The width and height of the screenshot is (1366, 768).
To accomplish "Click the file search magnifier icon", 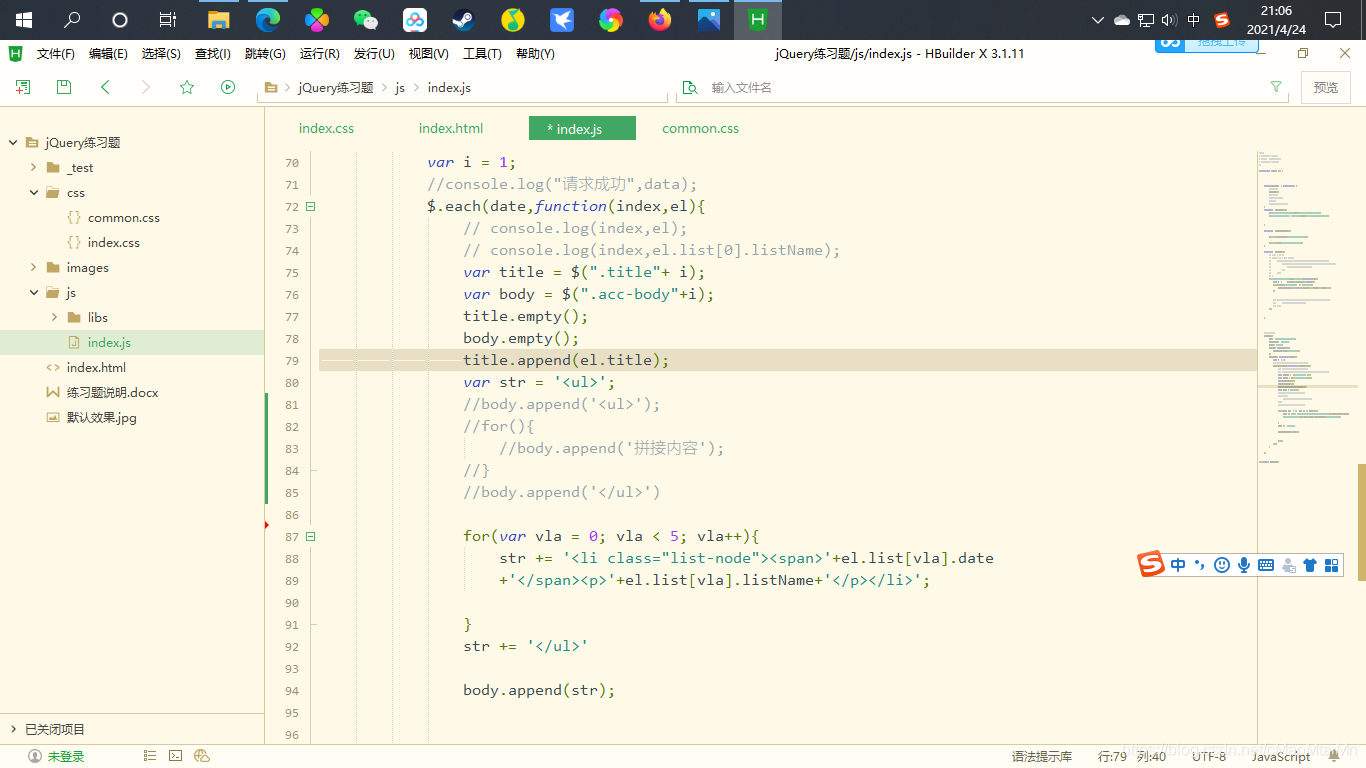I will pyautogui.click(x=689, y=88).
